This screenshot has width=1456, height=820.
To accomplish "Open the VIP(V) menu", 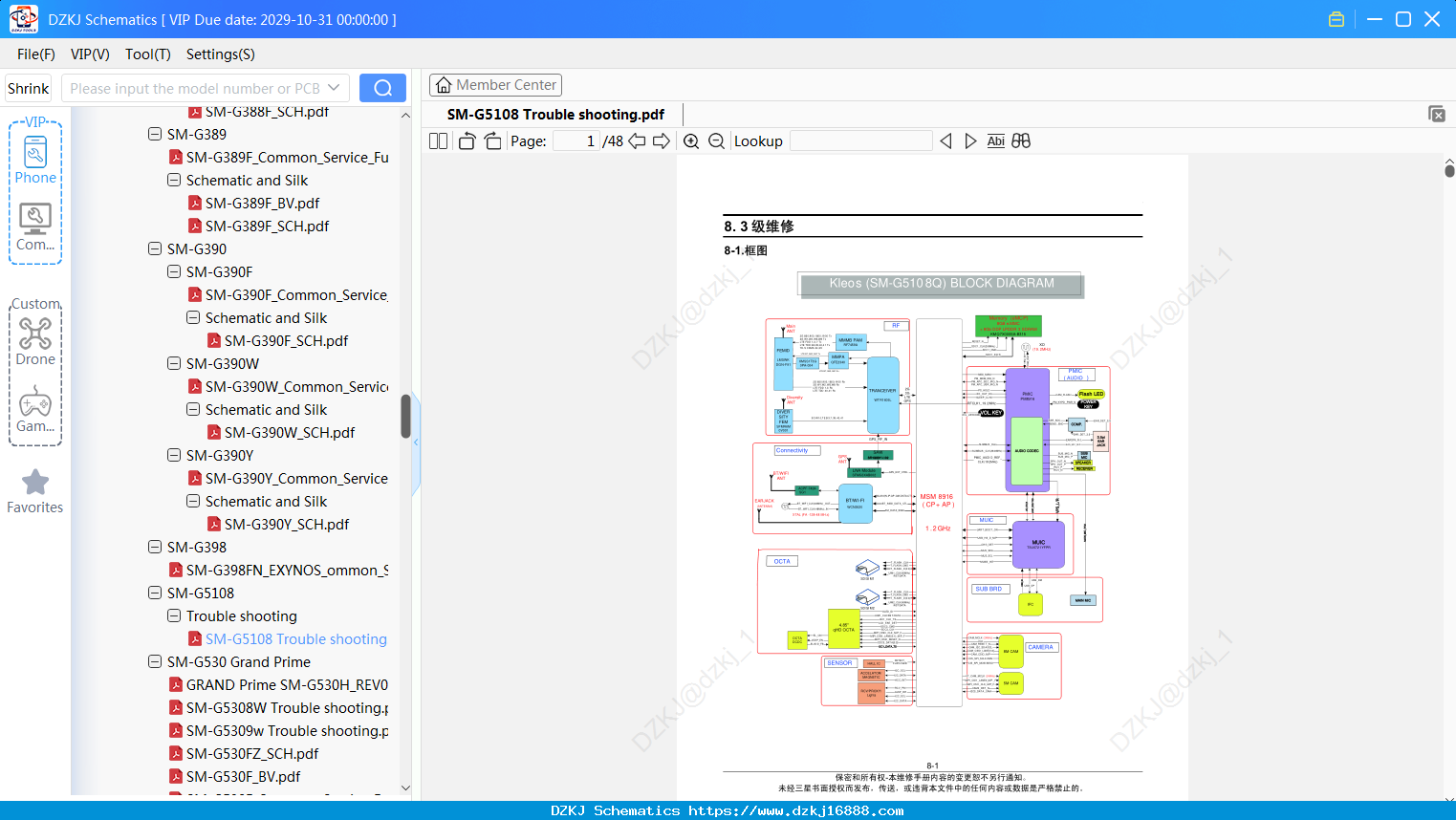I will point(90,54).
